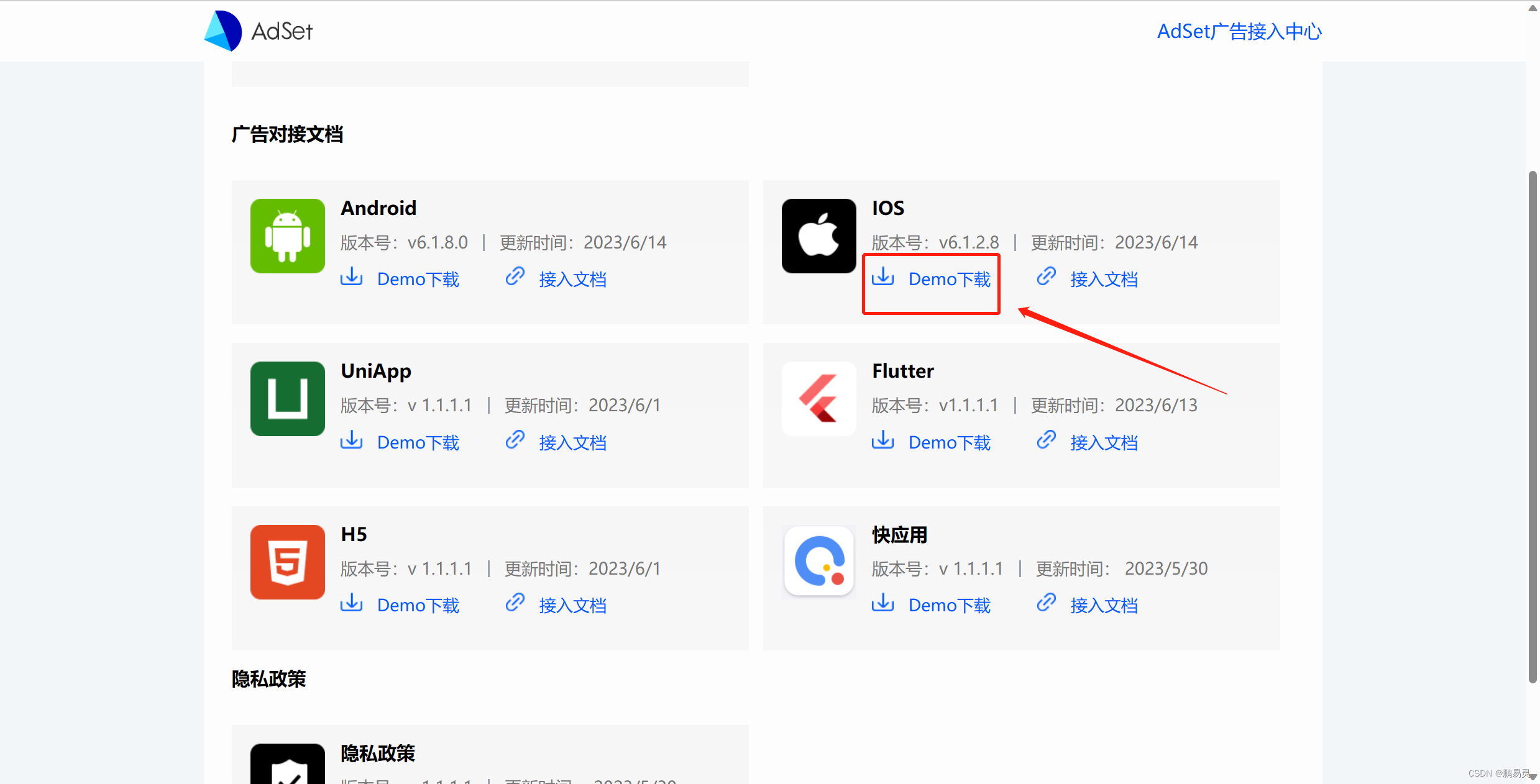Open Android 接入文档 link

coord(573,280)
